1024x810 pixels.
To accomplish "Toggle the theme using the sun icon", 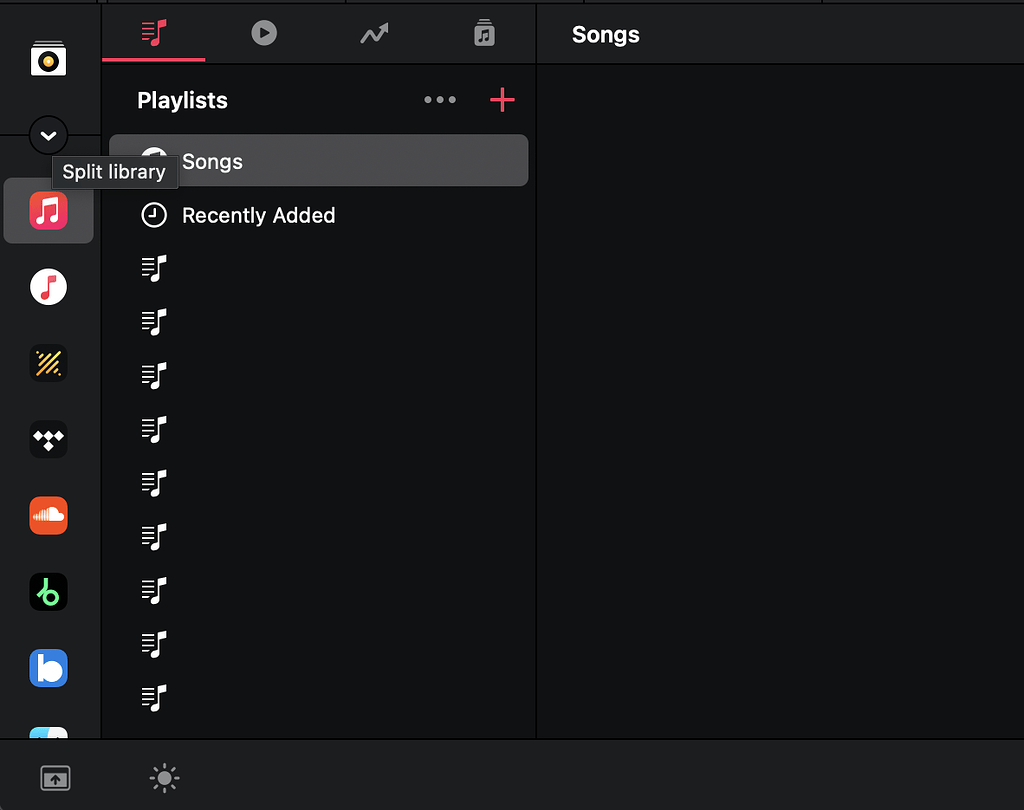I will tap(163, 777).
